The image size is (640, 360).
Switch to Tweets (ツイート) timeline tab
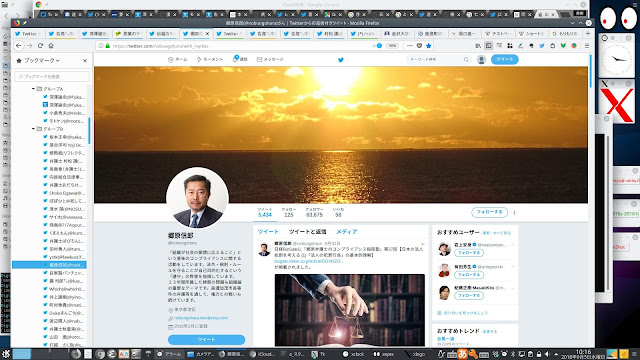click(x=268, y=231)
